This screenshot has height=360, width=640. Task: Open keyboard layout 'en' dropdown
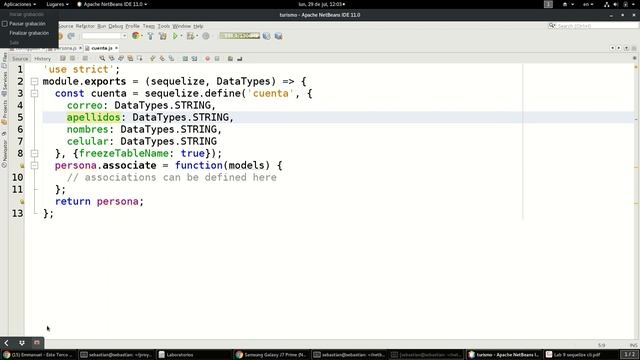click(x=588, y=4)
